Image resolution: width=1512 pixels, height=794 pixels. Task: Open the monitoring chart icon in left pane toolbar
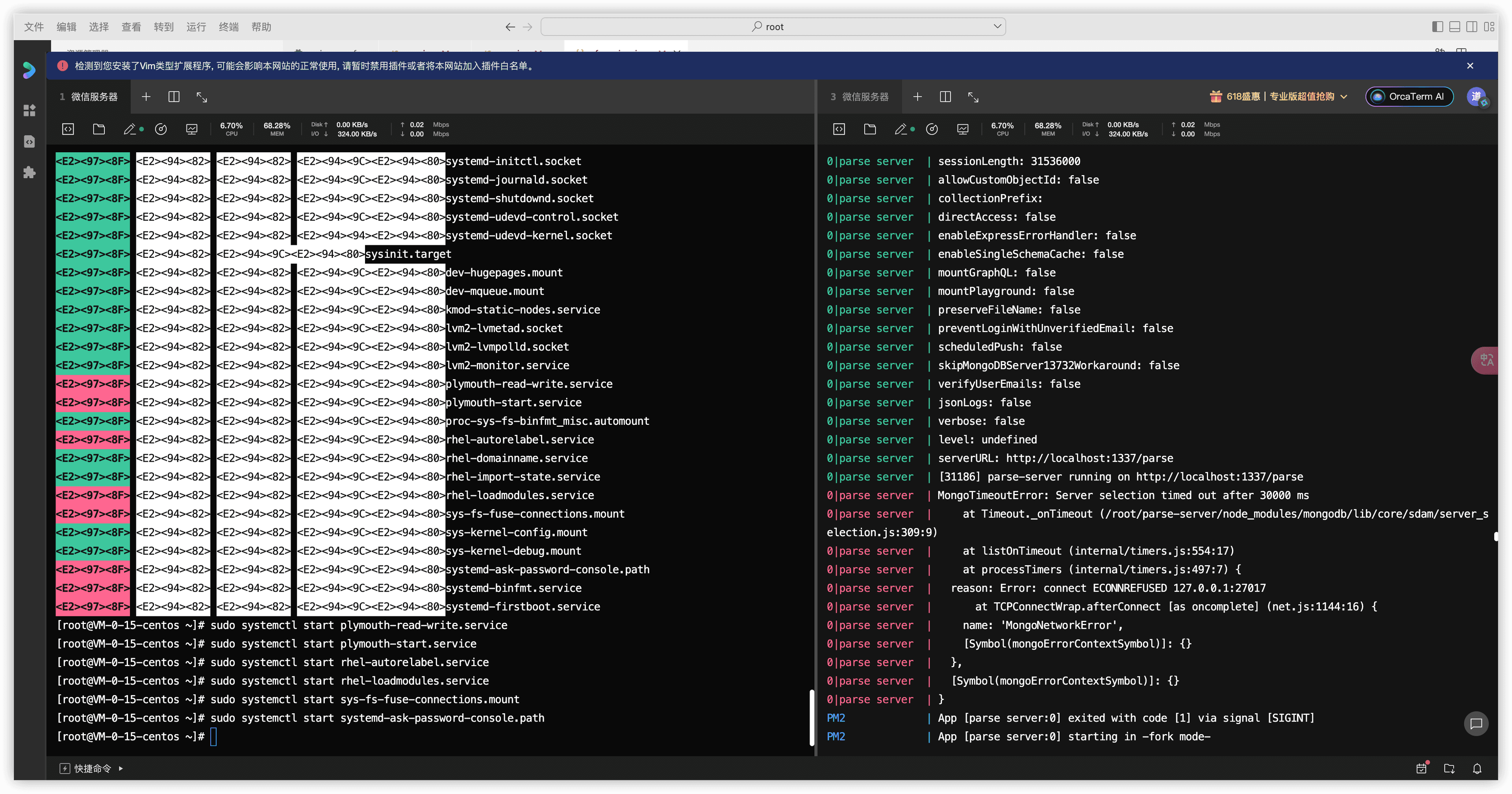(191, 129)
